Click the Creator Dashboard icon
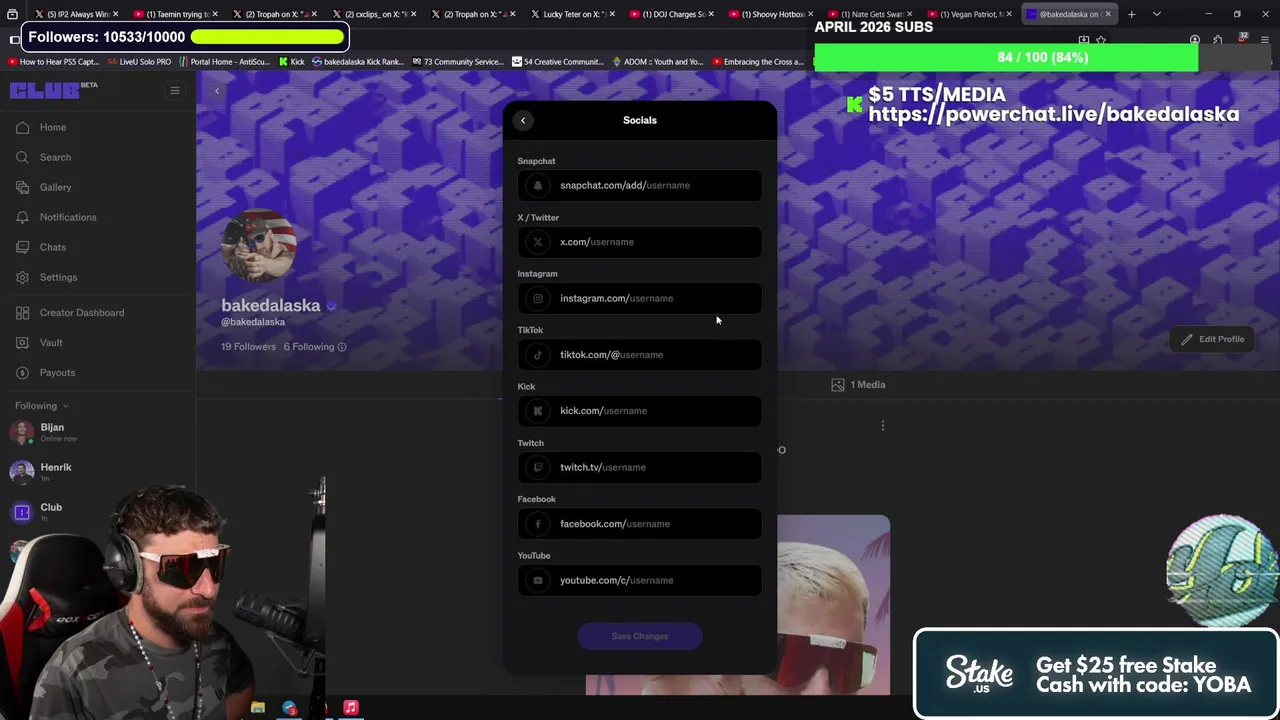The width and height of the screenshot is (1280, 720). (x=22, y=312)
